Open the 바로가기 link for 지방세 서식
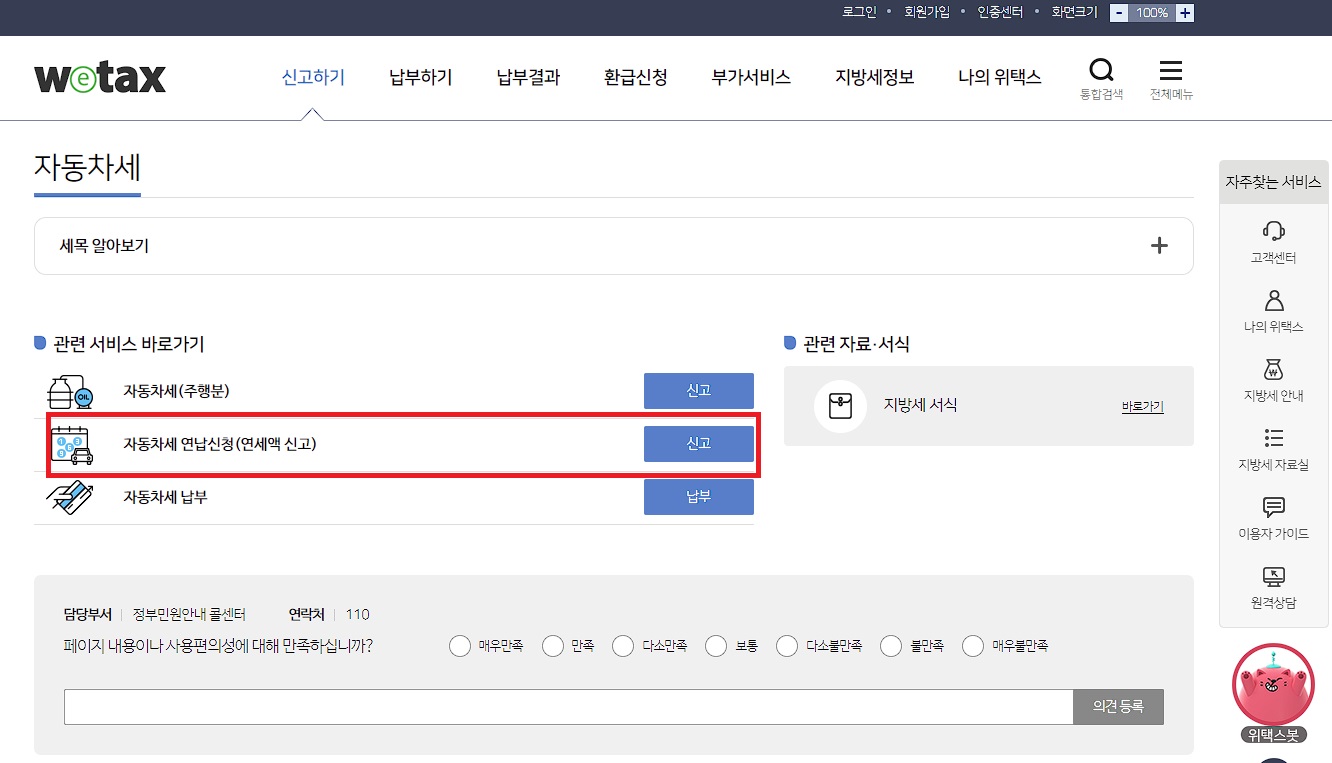Screen dimensions: 1332x763 1141,406
